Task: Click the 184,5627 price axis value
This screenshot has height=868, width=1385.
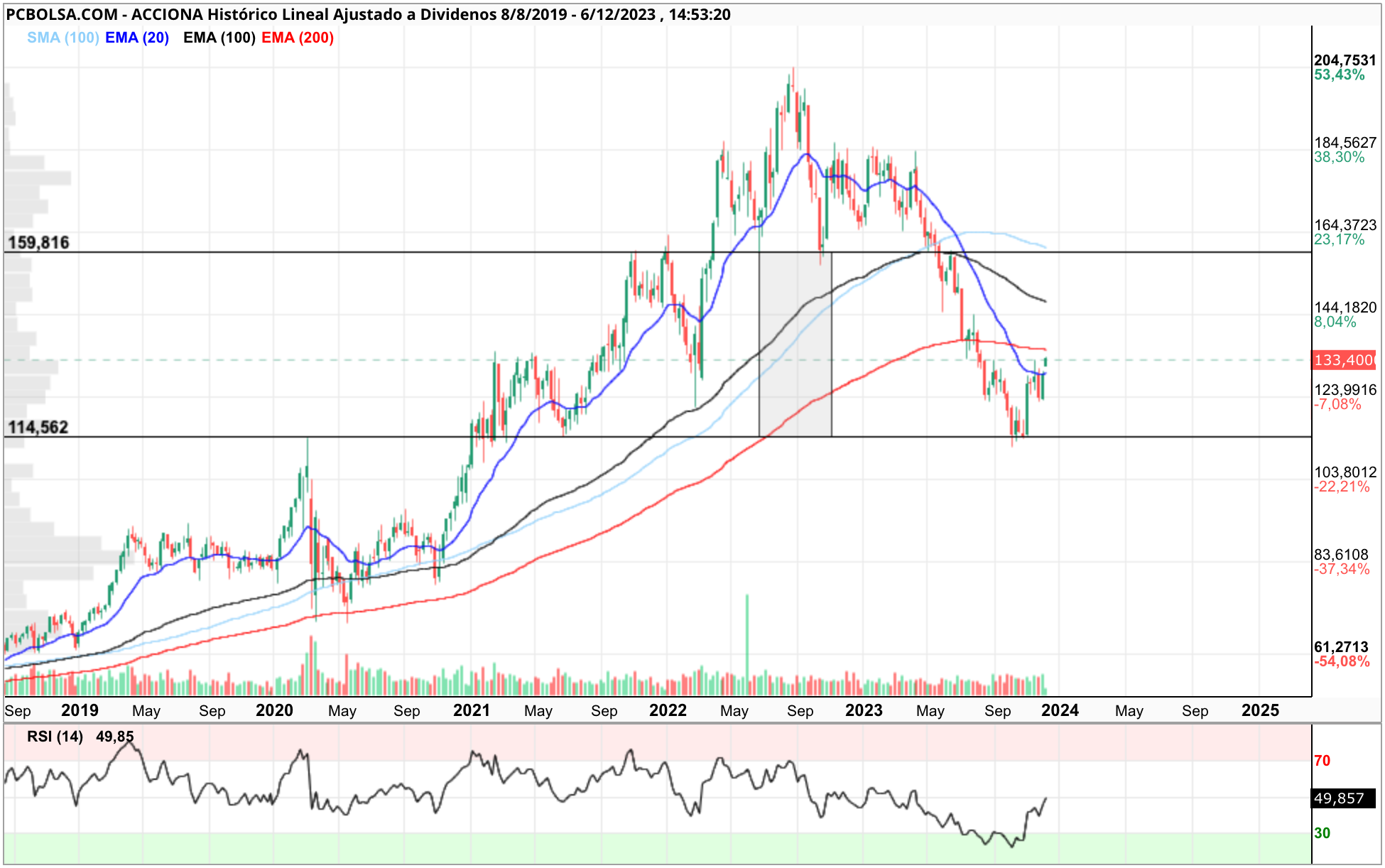Action: point(1345,143)
